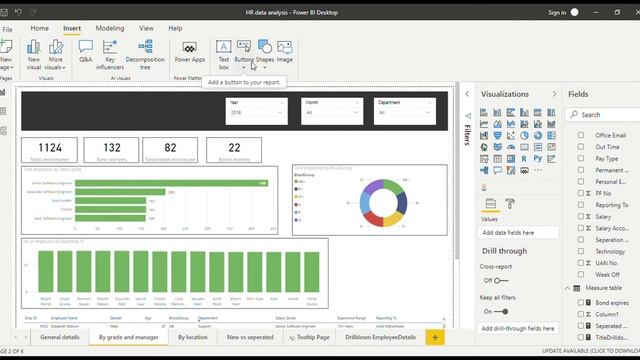
Task: Collapse the Measure table group
Action: (567, 288)
